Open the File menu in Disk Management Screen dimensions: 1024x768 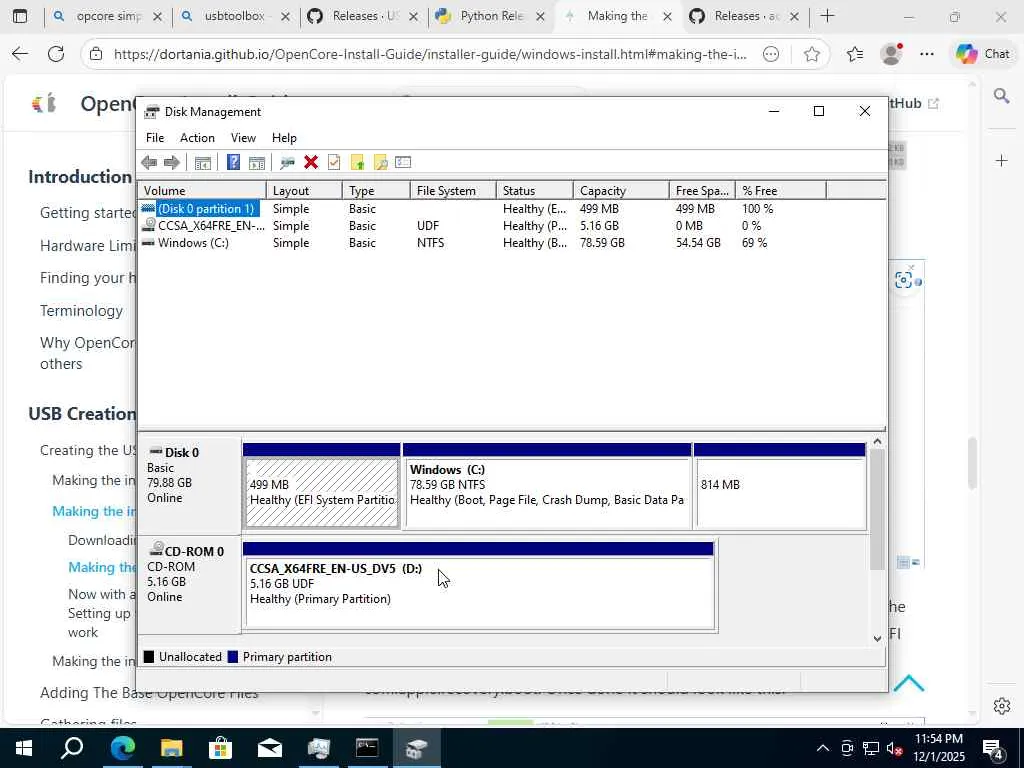[x=155, y=138]
